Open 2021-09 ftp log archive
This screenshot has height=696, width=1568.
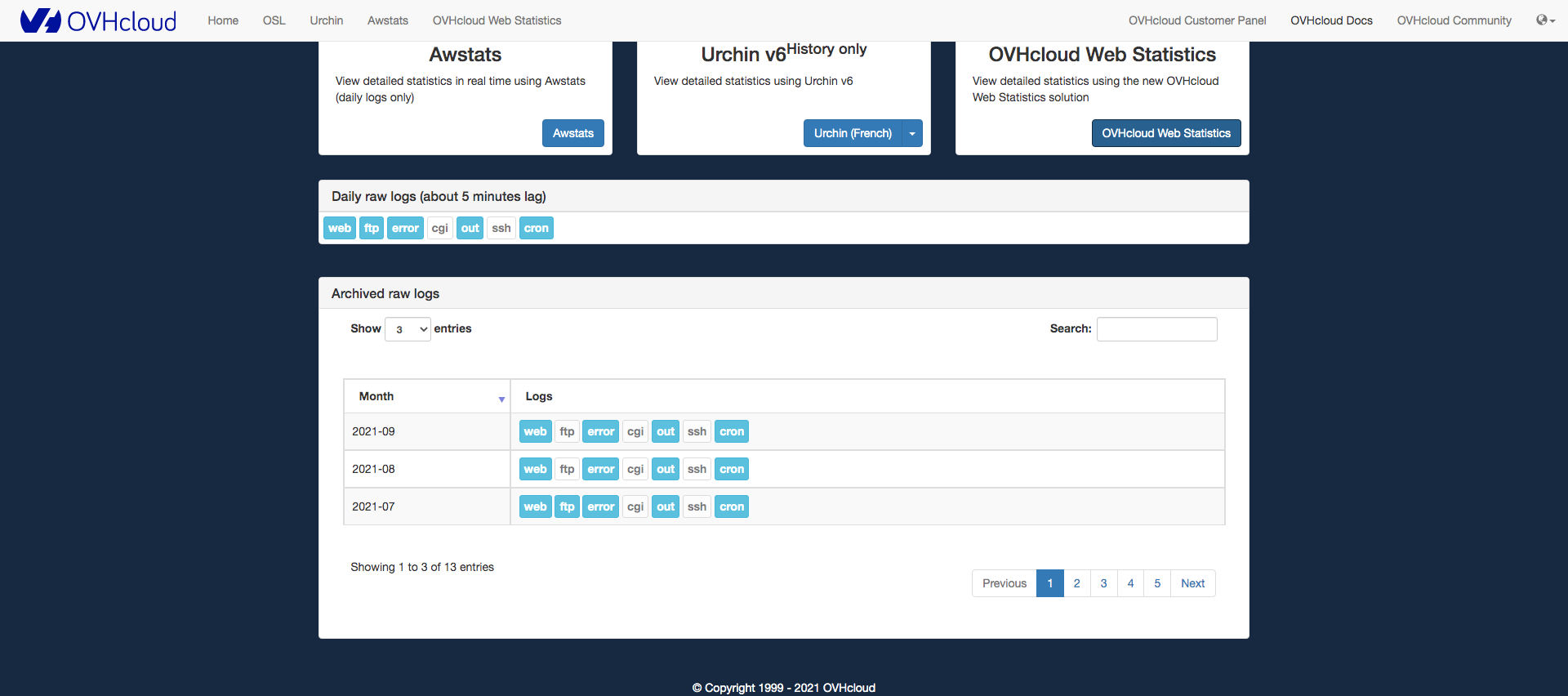(x=567, y=431)
